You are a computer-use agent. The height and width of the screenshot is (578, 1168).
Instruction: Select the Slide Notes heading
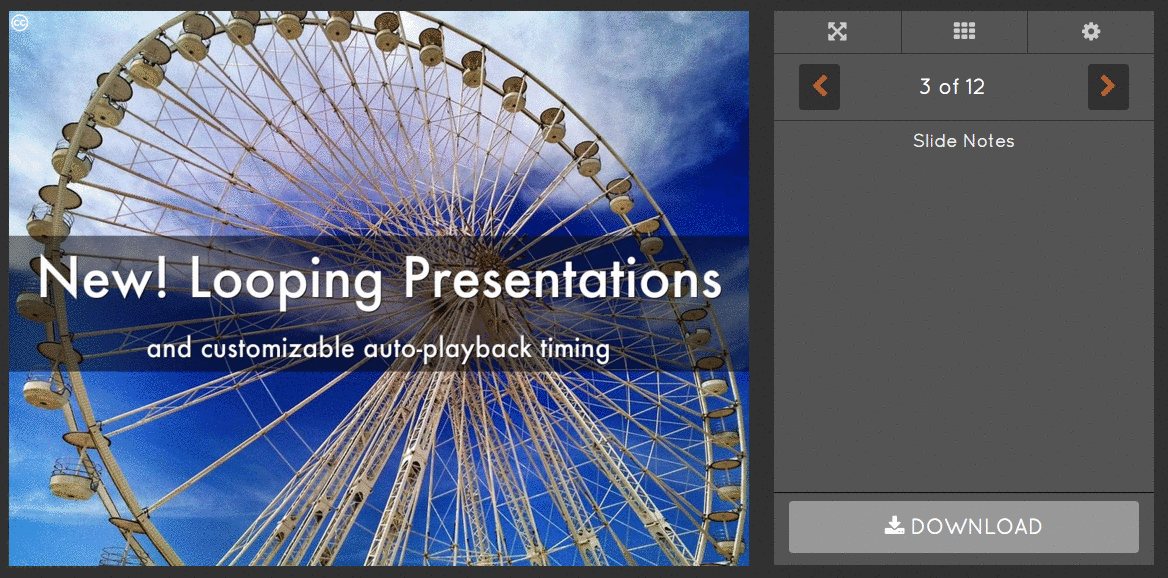pos(963,141)
